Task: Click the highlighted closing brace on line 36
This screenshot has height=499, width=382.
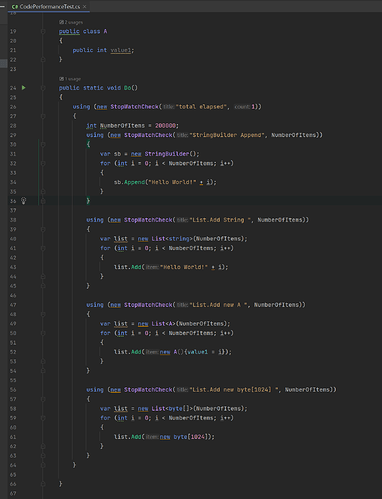Action: (x=88, y=201)
